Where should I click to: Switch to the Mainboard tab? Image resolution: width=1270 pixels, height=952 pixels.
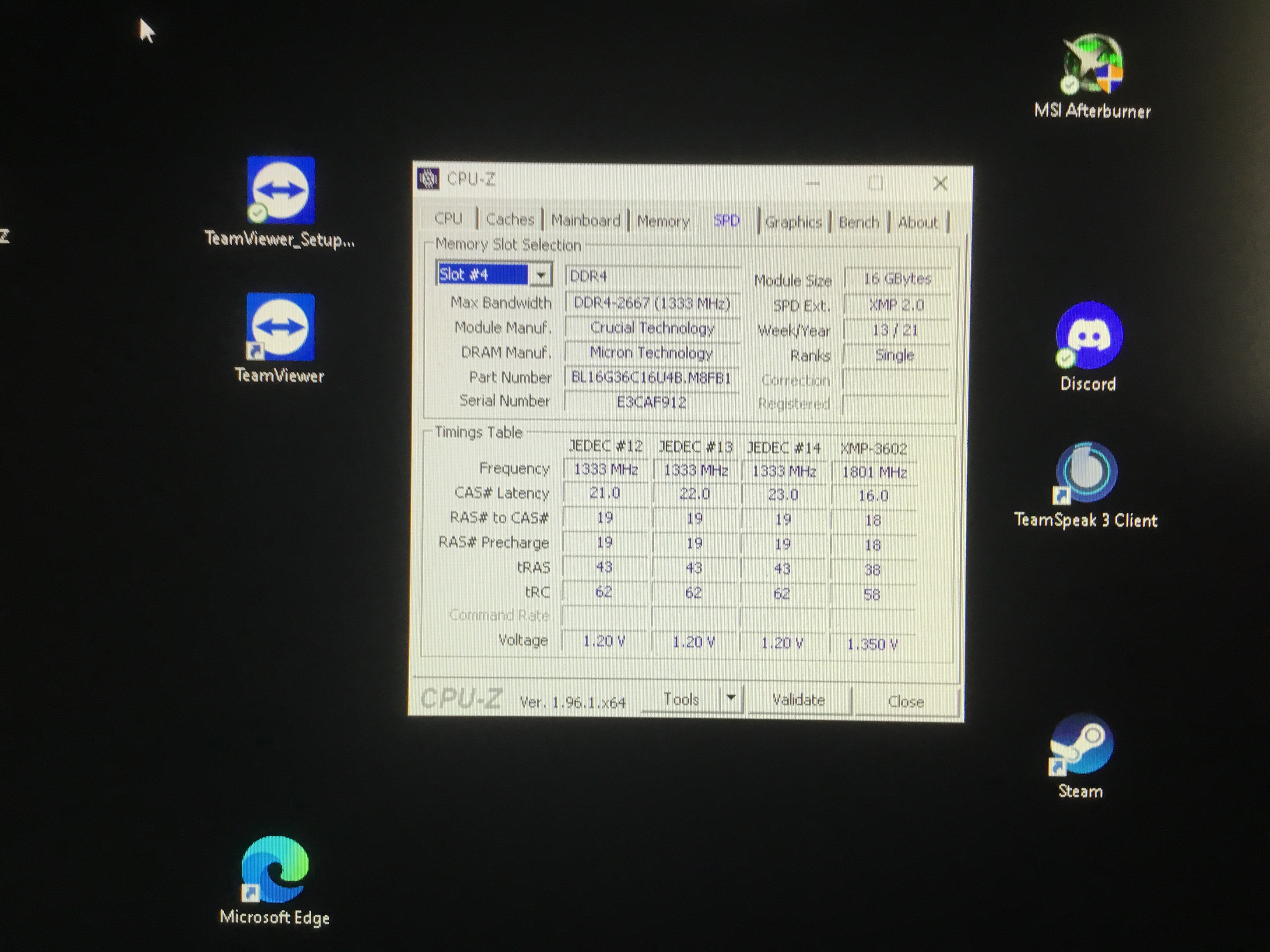[586, 220]
